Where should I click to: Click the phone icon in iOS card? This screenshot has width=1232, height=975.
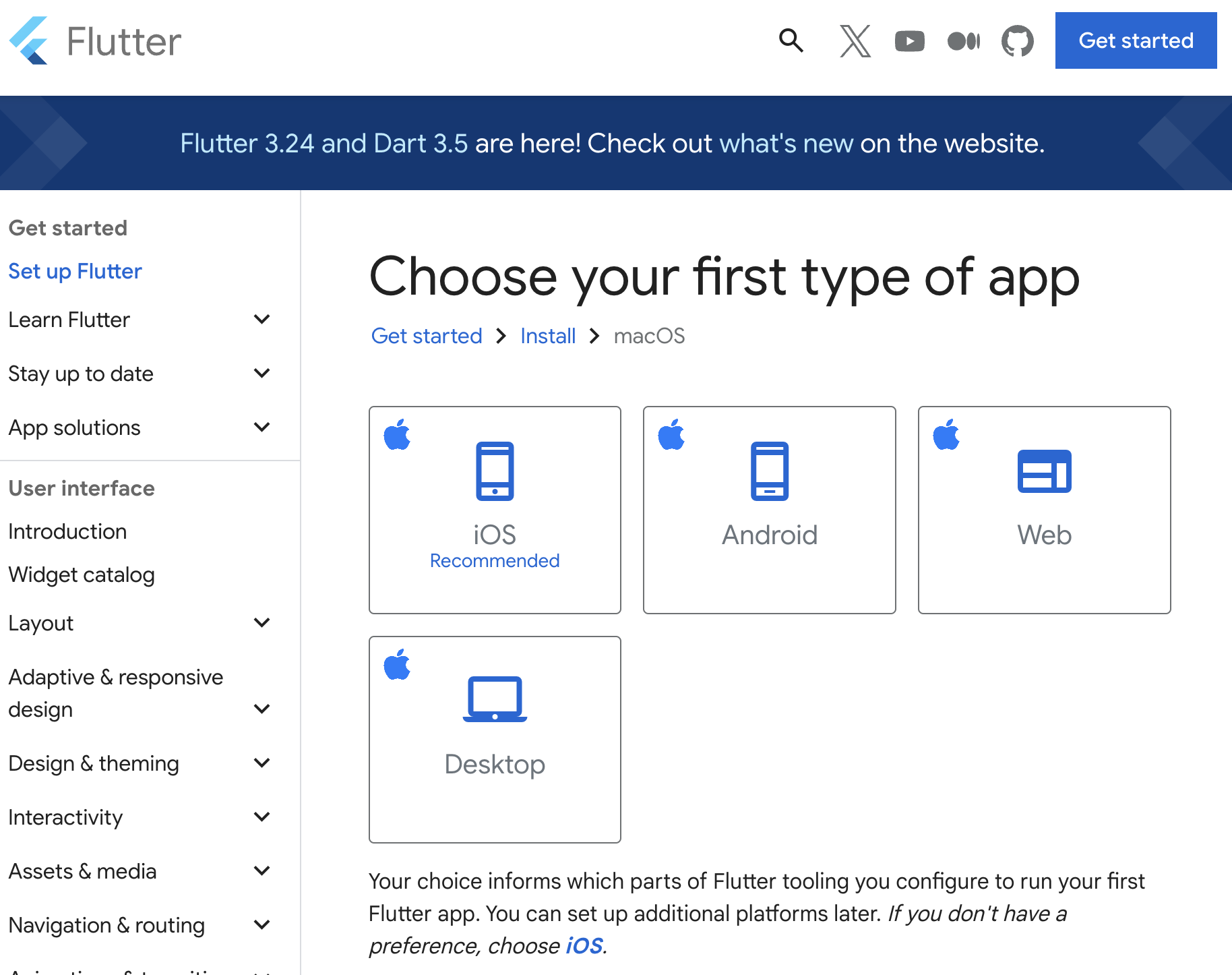click(495, 471)
